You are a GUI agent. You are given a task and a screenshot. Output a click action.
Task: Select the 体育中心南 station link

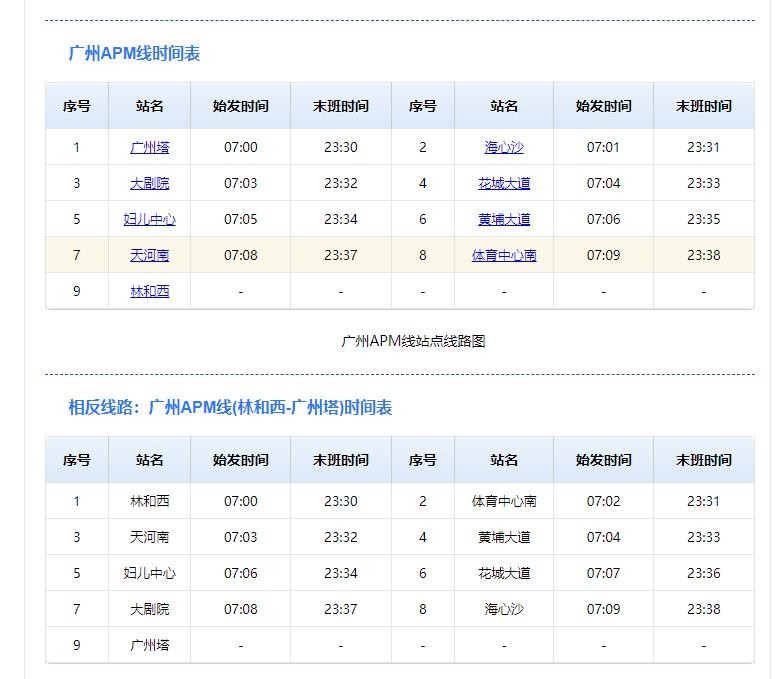pyautogui.click(x=504, y=255)
